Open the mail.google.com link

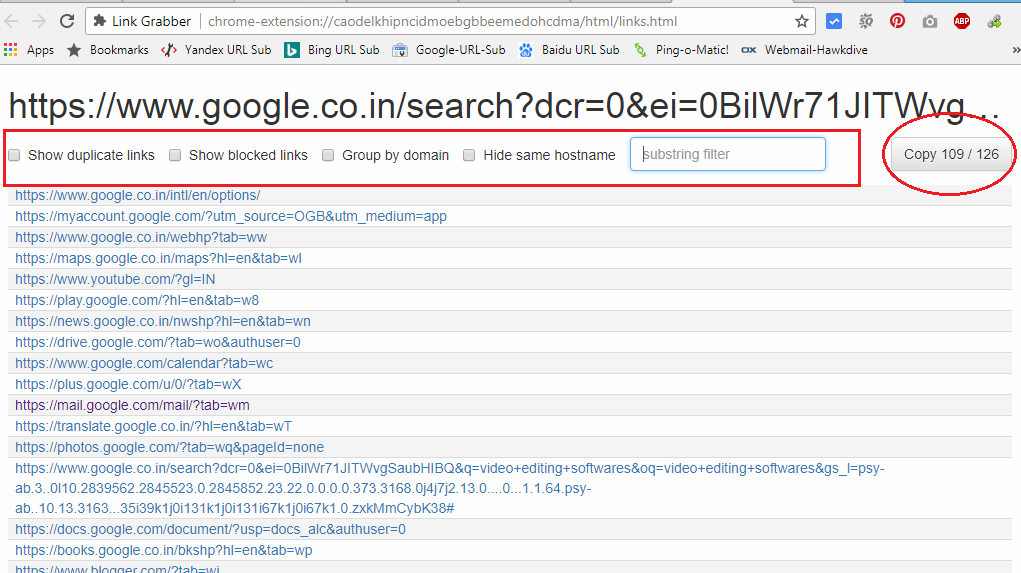tap(132, 405)
